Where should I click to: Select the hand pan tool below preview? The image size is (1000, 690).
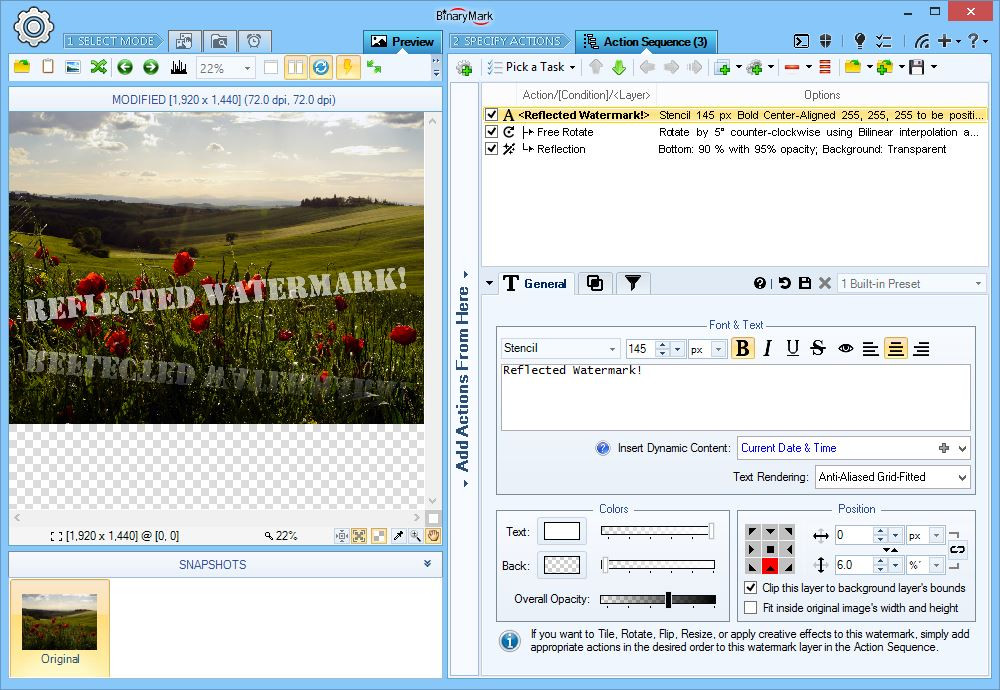433,536
